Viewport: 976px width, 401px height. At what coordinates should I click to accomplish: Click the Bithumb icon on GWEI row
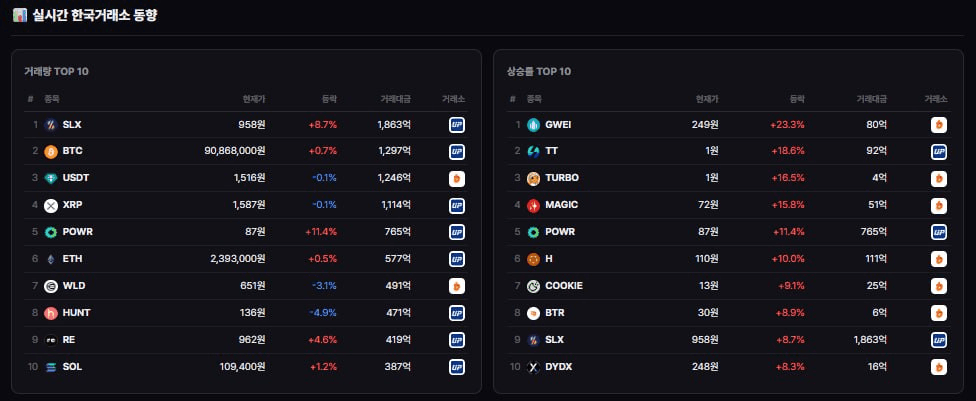click(x=939, y=125)
